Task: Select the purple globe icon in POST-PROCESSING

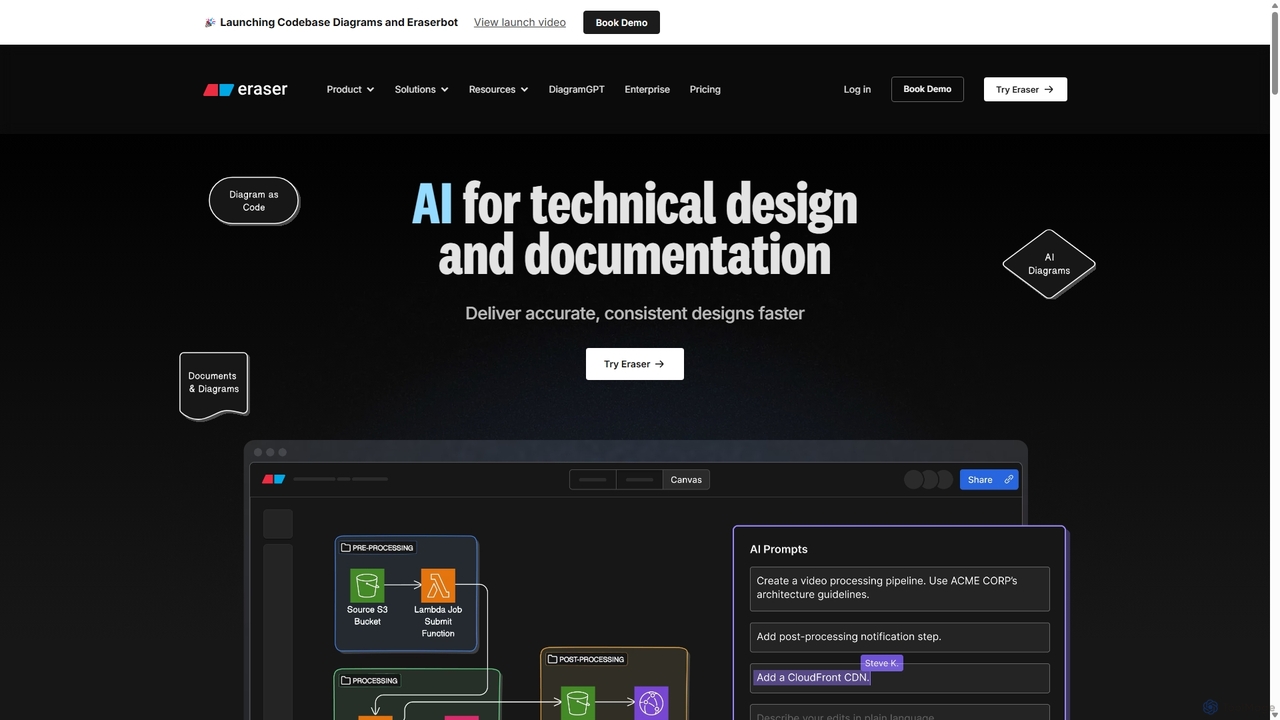Action: [x=651, y=703]
